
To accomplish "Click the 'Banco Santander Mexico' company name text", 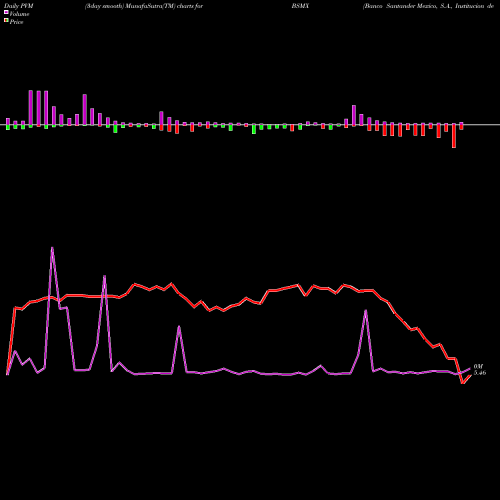I will click(400, 6).
